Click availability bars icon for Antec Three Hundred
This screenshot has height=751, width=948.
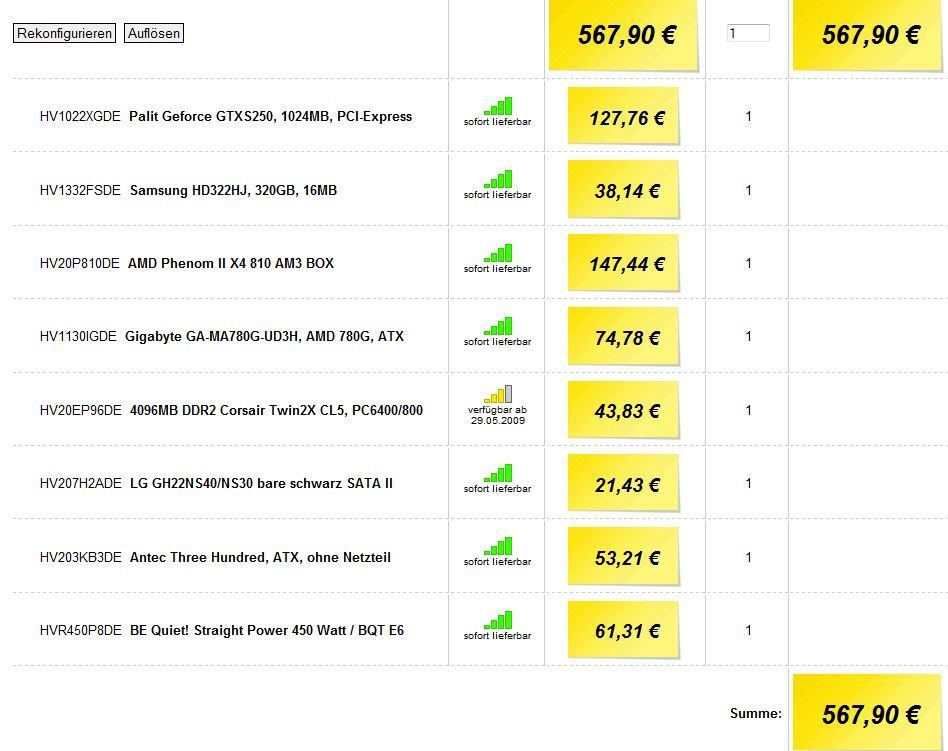coord(498,546)
